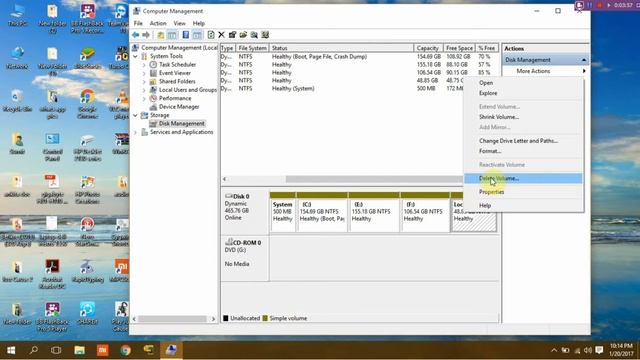Click the blue Help toolbar icon
Image resolution: width=640 pixels, height=360 pixels.
pos(186,35)
